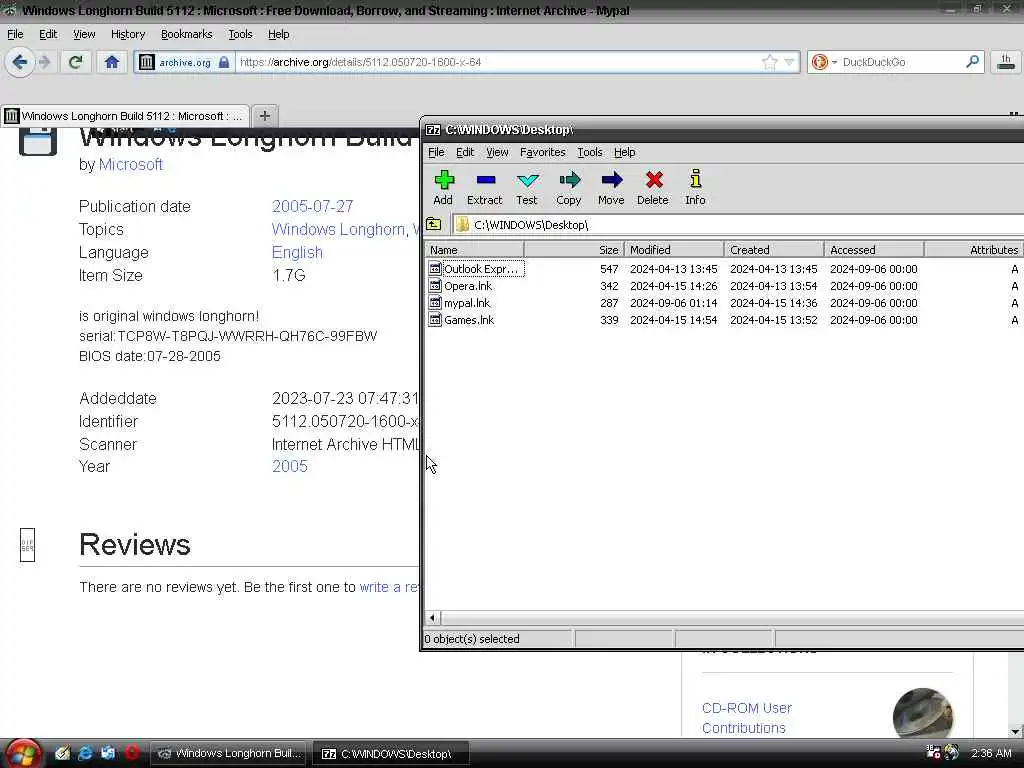
Task: Open the Bookmarks menu in Mypal
Action: pos(187,34)
